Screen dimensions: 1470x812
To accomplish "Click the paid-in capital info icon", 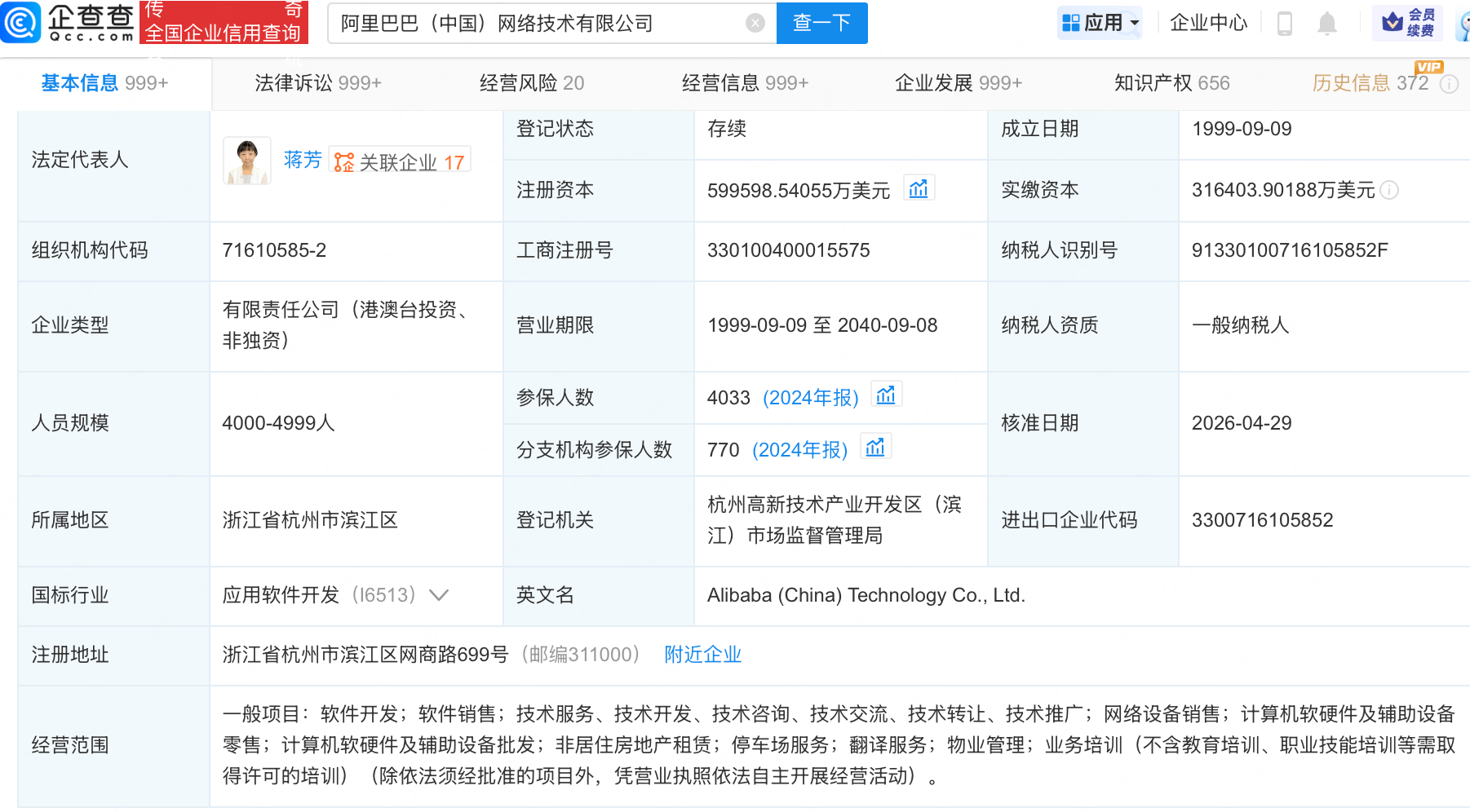I will 1389,190.
